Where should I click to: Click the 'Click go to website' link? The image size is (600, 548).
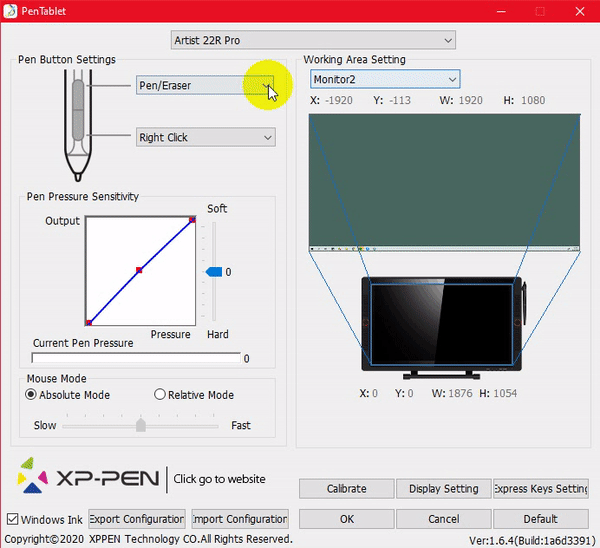coord(219,479)
